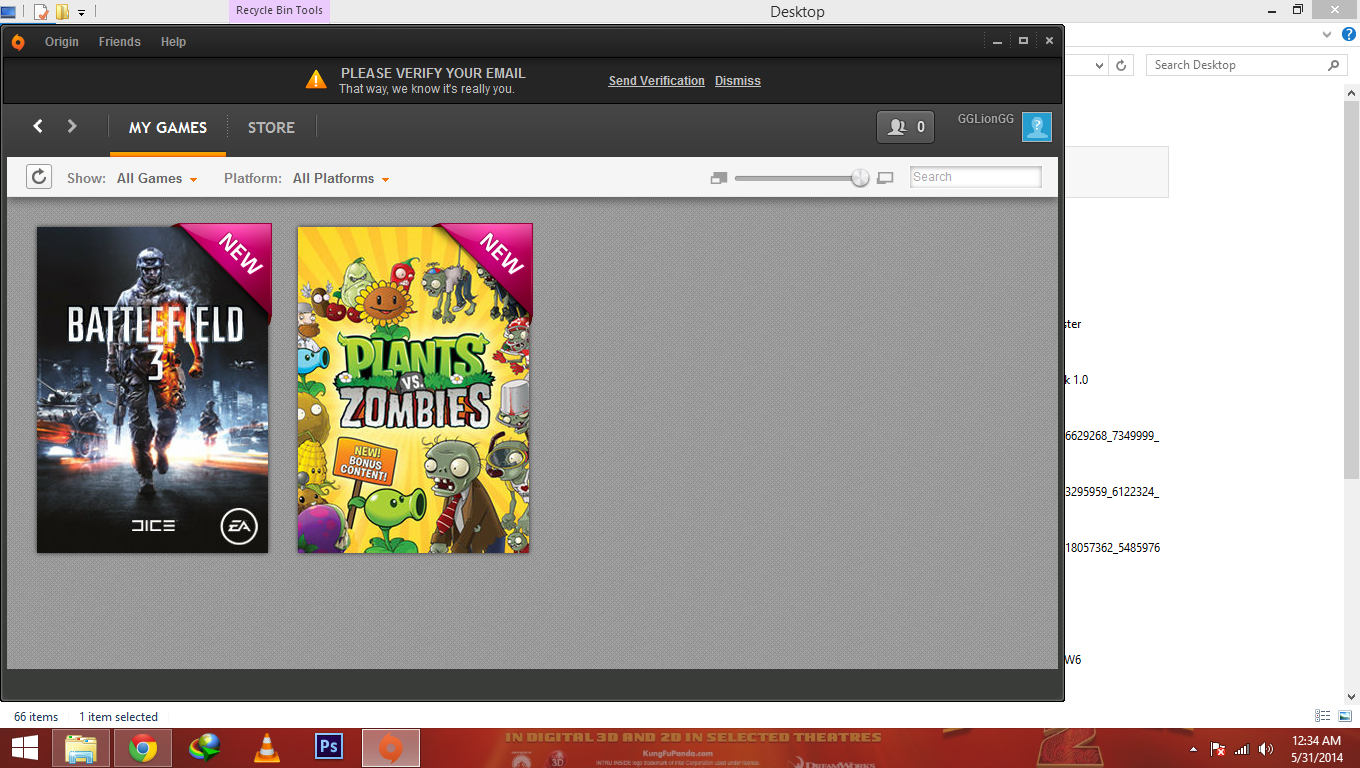Image resolution: width=1360 pixels, height=768 pixels.
Task: Click the '66 items' status bar text
Action: coord(36,717)
